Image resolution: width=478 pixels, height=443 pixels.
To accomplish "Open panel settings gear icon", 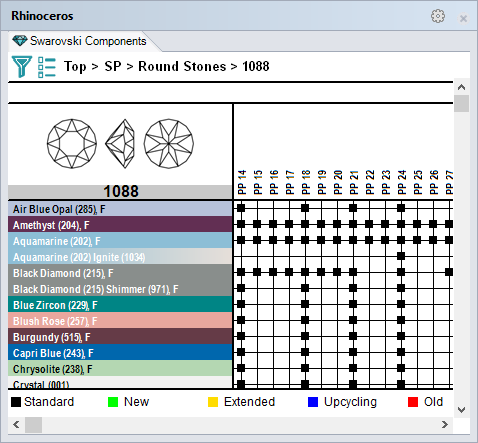I will (x=438, y=16).
